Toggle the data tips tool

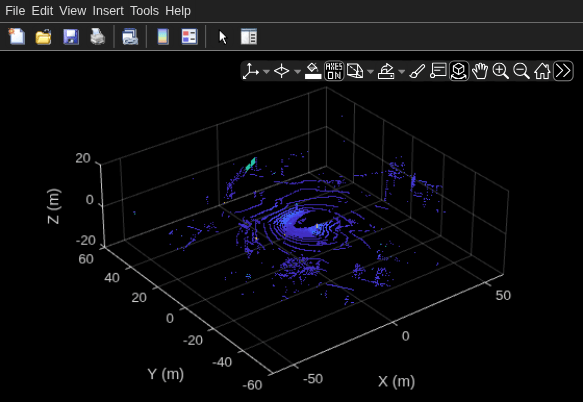438,71
